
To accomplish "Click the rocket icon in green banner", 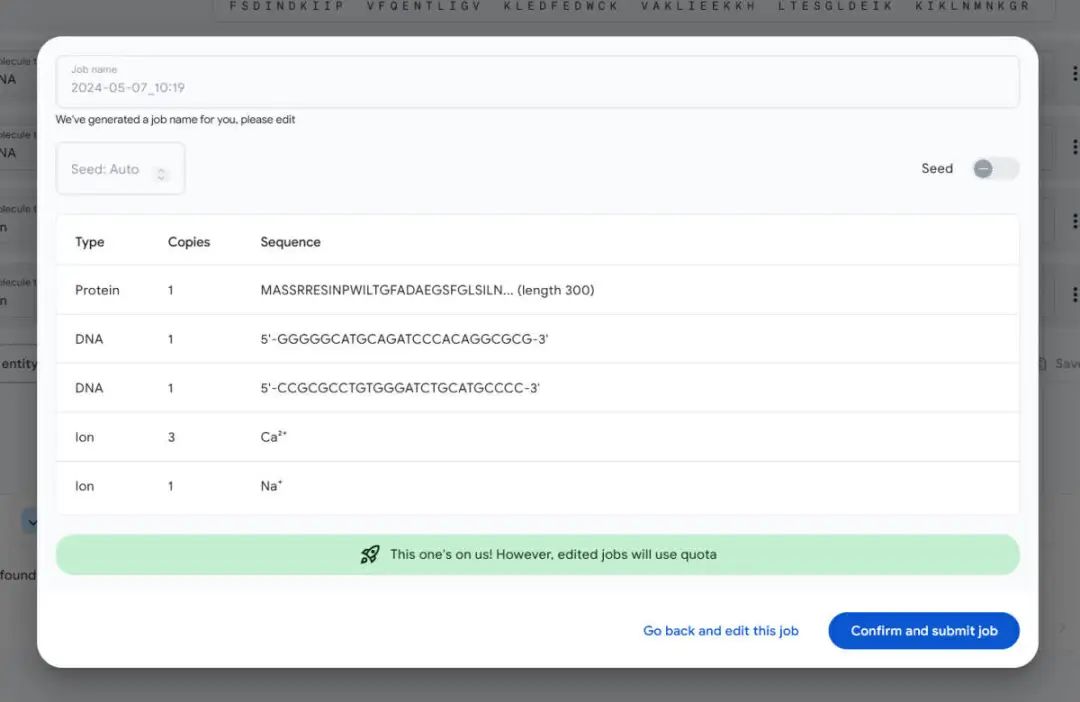I will click(370, 554).
